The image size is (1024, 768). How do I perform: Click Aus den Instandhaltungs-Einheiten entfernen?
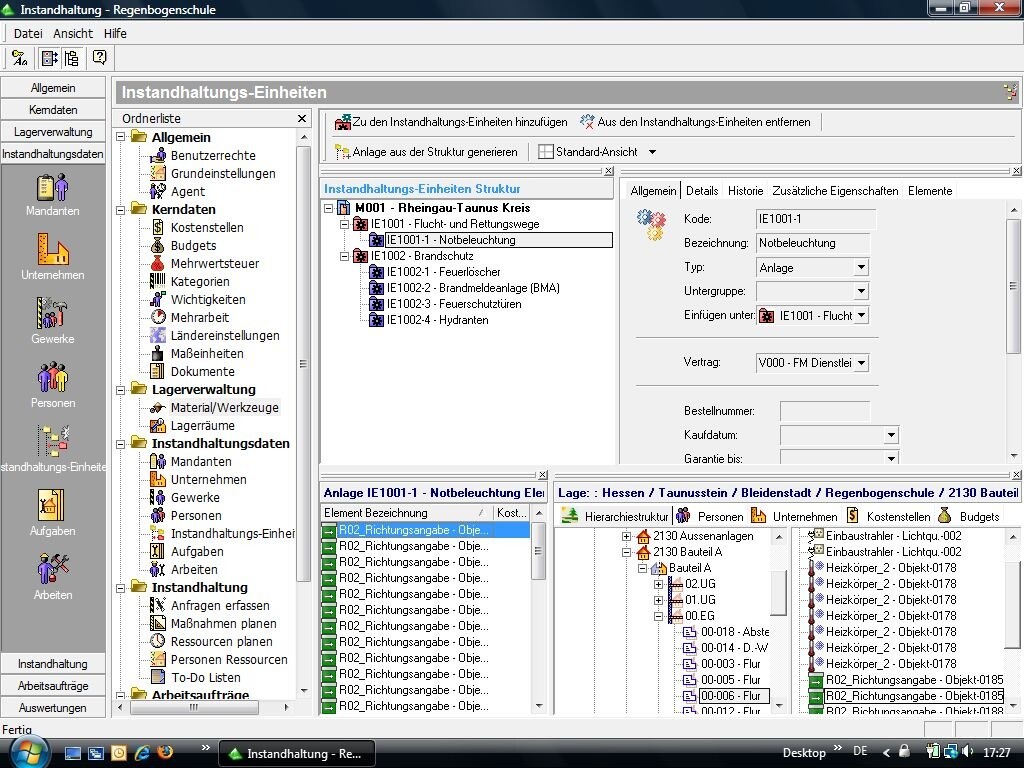pos(695,122)
